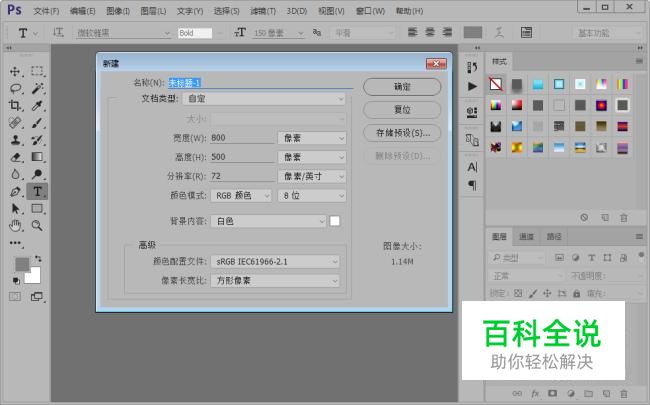Select the Eraser tool
Screen dimensions: 650x405
tap(15, 157)
